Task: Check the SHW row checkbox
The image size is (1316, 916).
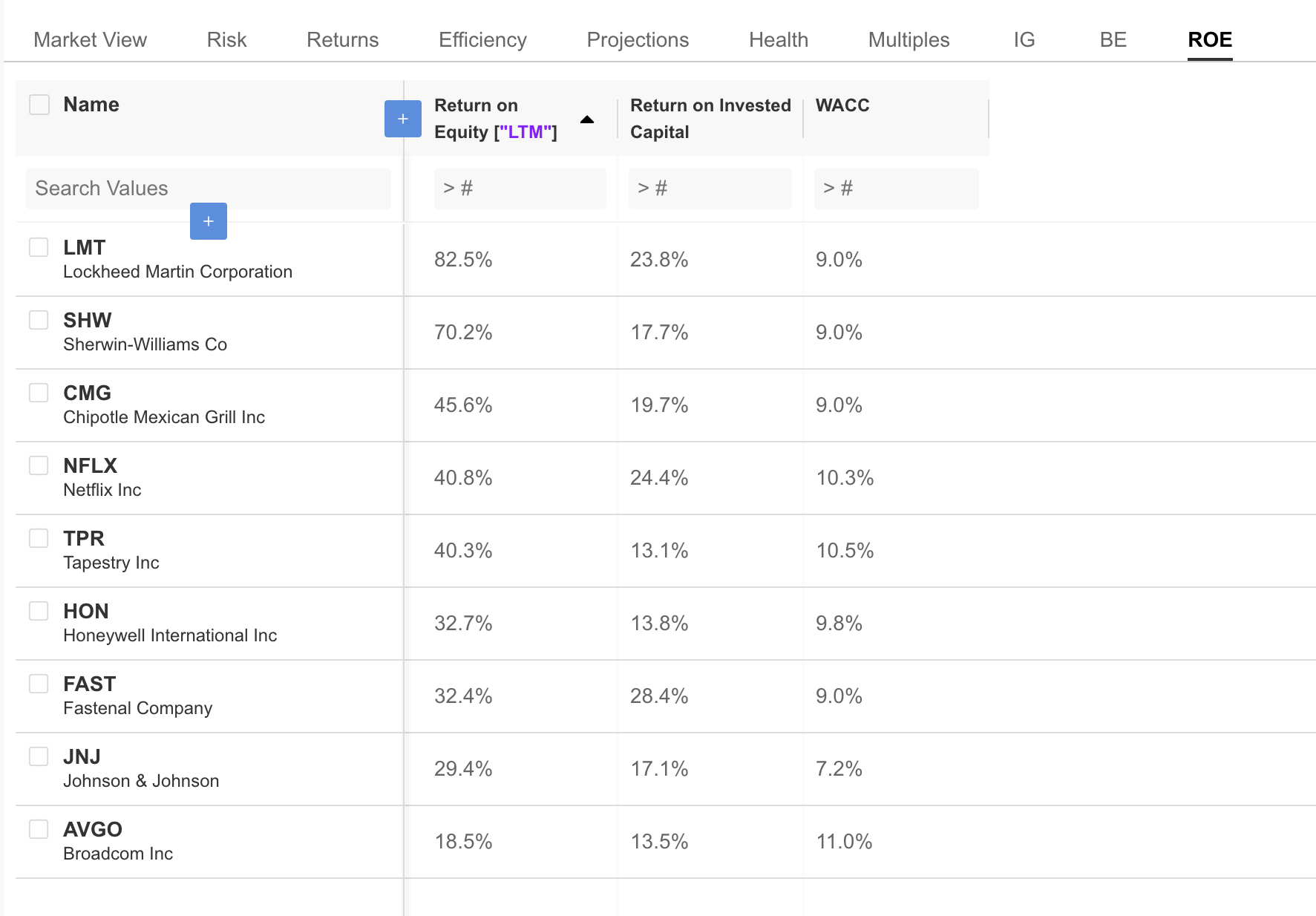Action: click(x=39, y=320)
